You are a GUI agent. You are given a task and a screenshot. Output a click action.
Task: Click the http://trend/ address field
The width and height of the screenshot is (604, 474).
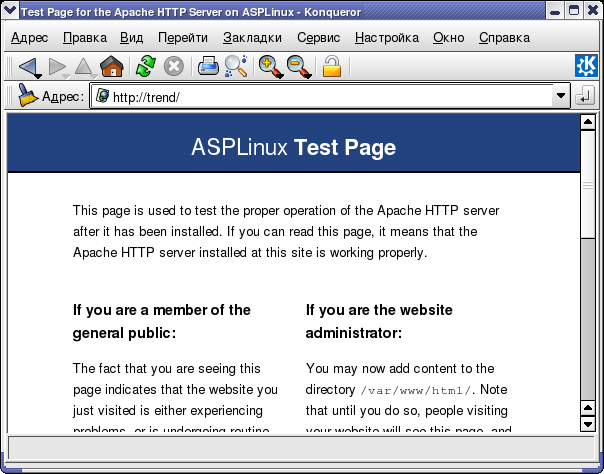tap(330, 96)
